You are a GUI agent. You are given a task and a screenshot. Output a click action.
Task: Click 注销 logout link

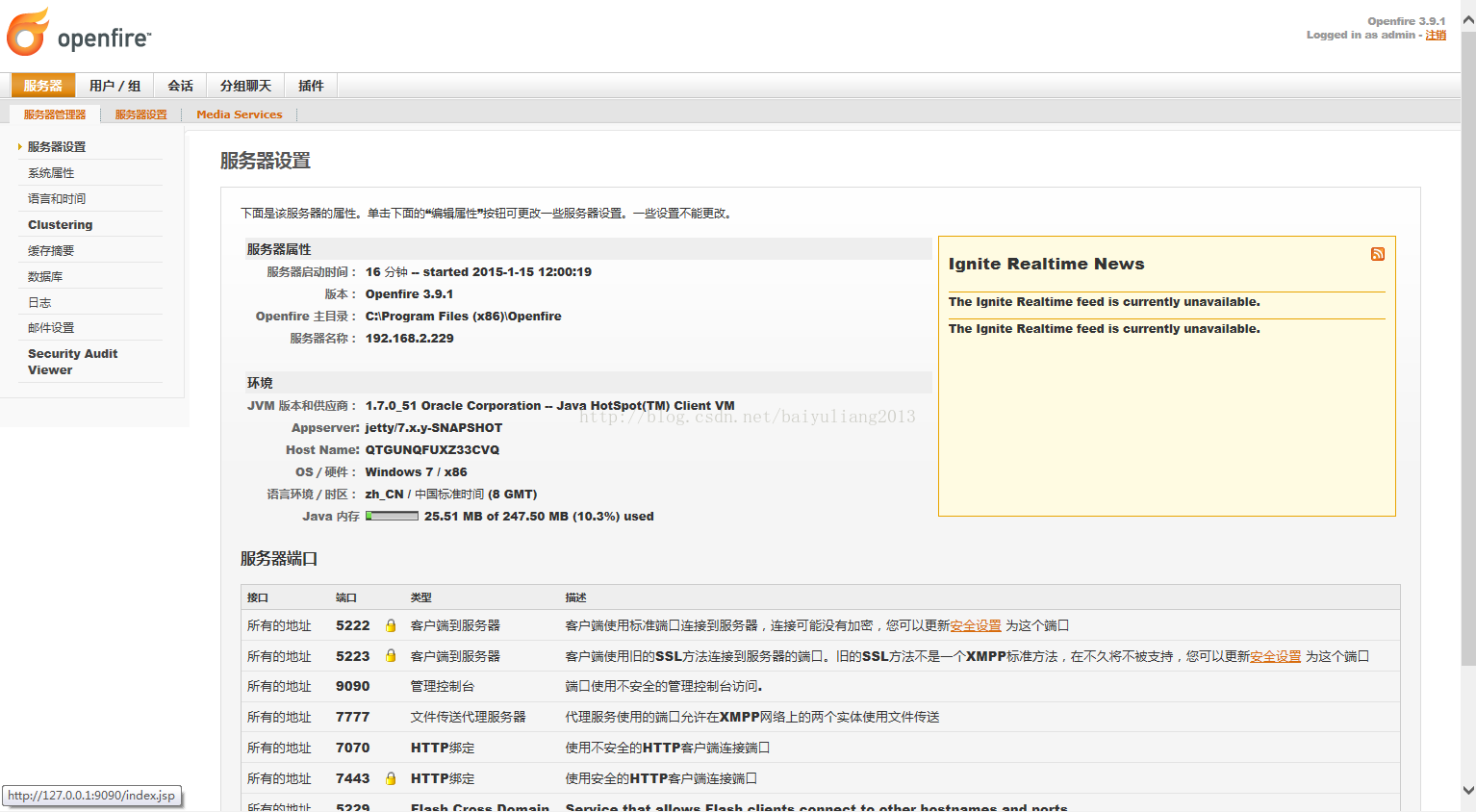tap(1436, 35)
